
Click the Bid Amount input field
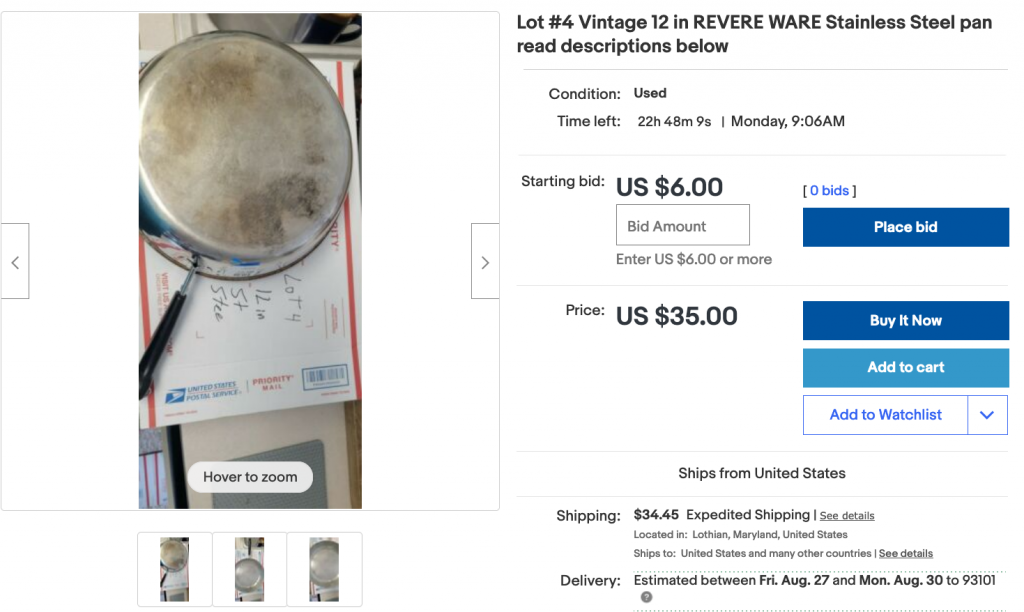pyautogui.click(x=682, y=225)
